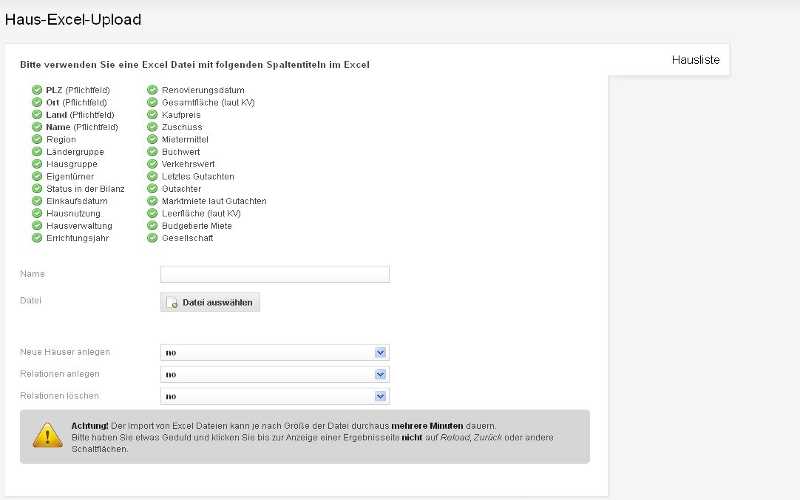Click the green check icon beside Region

click(37, 139)
